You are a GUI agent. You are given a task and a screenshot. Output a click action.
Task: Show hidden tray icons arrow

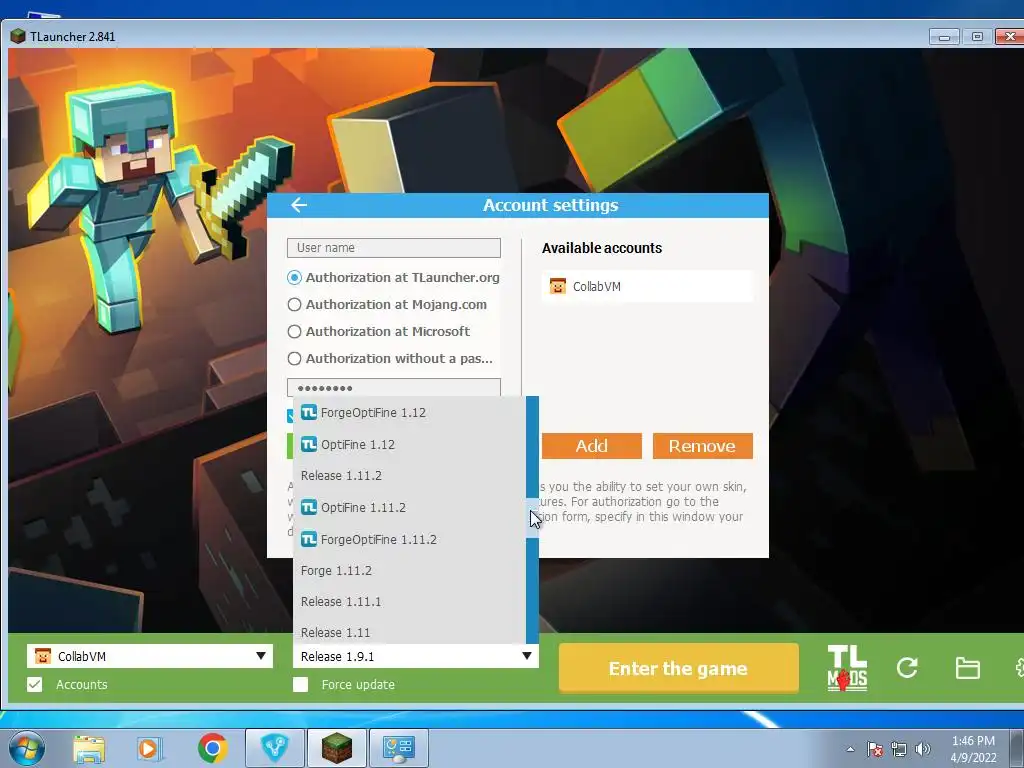click(x=850, y=749)
